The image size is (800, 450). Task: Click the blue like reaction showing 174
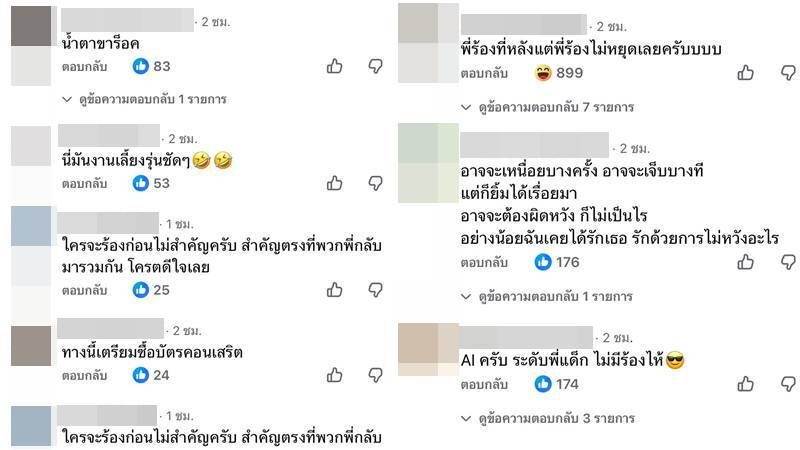[557, 384]
